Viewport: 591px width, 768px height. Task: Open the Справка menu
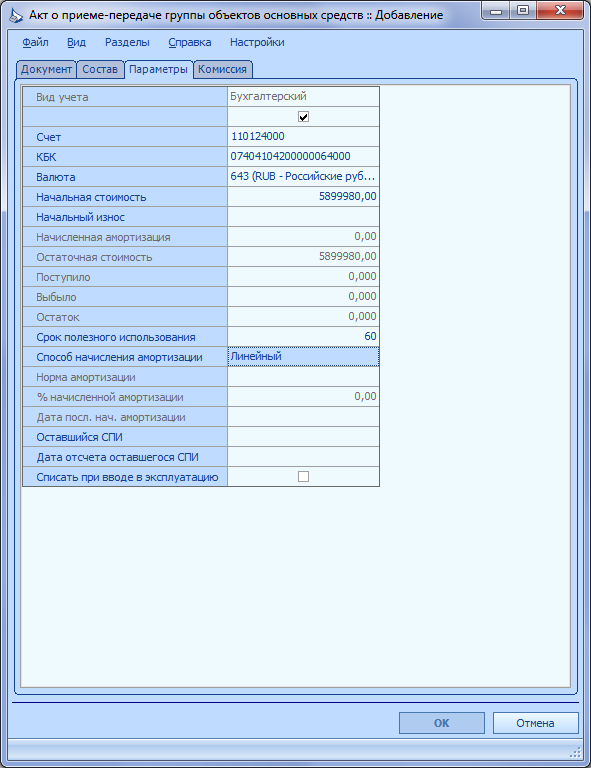point(190,42)
